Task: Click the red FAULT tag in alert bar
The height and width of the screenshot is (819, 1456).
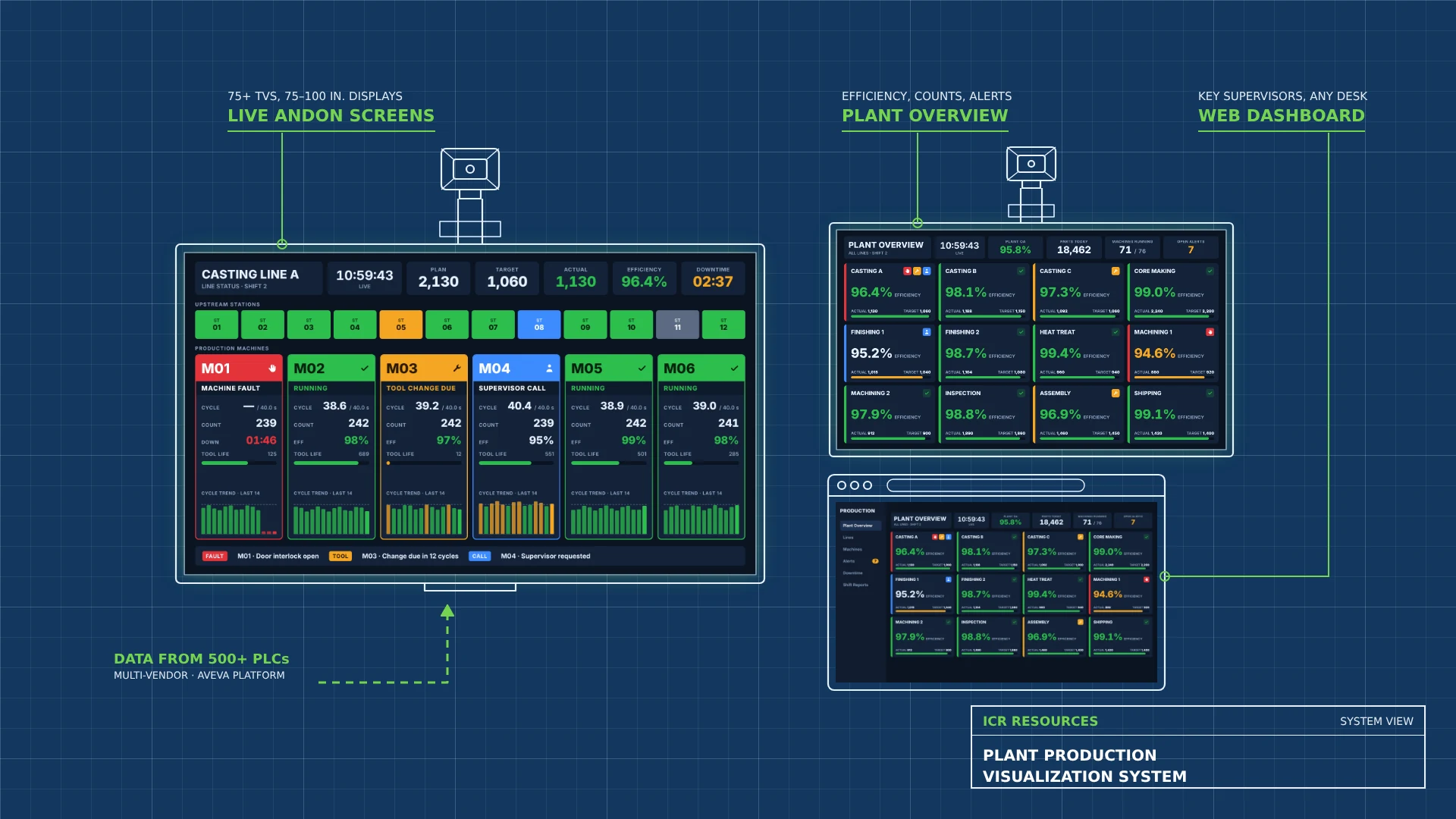Action: [215, 556]
